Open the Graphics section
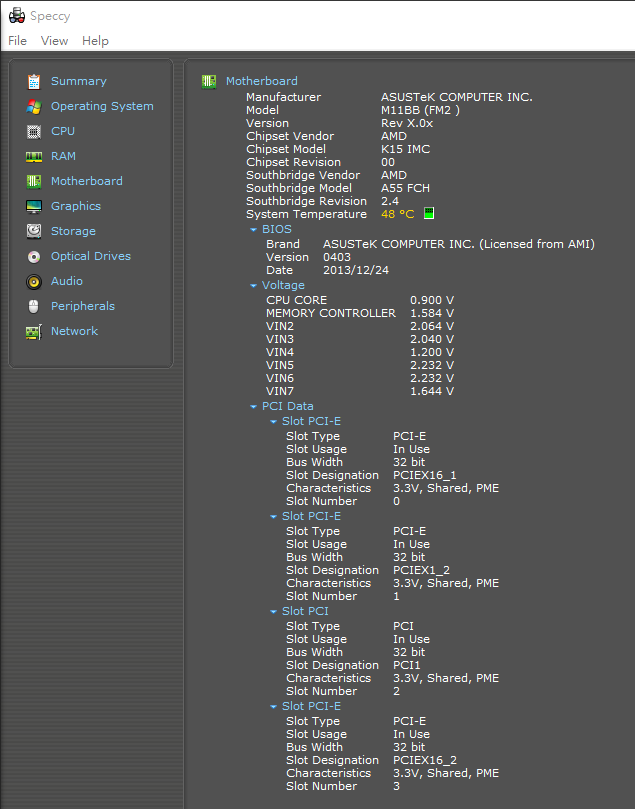The width and height of the screenshot is (635, 809). [76, 206]
